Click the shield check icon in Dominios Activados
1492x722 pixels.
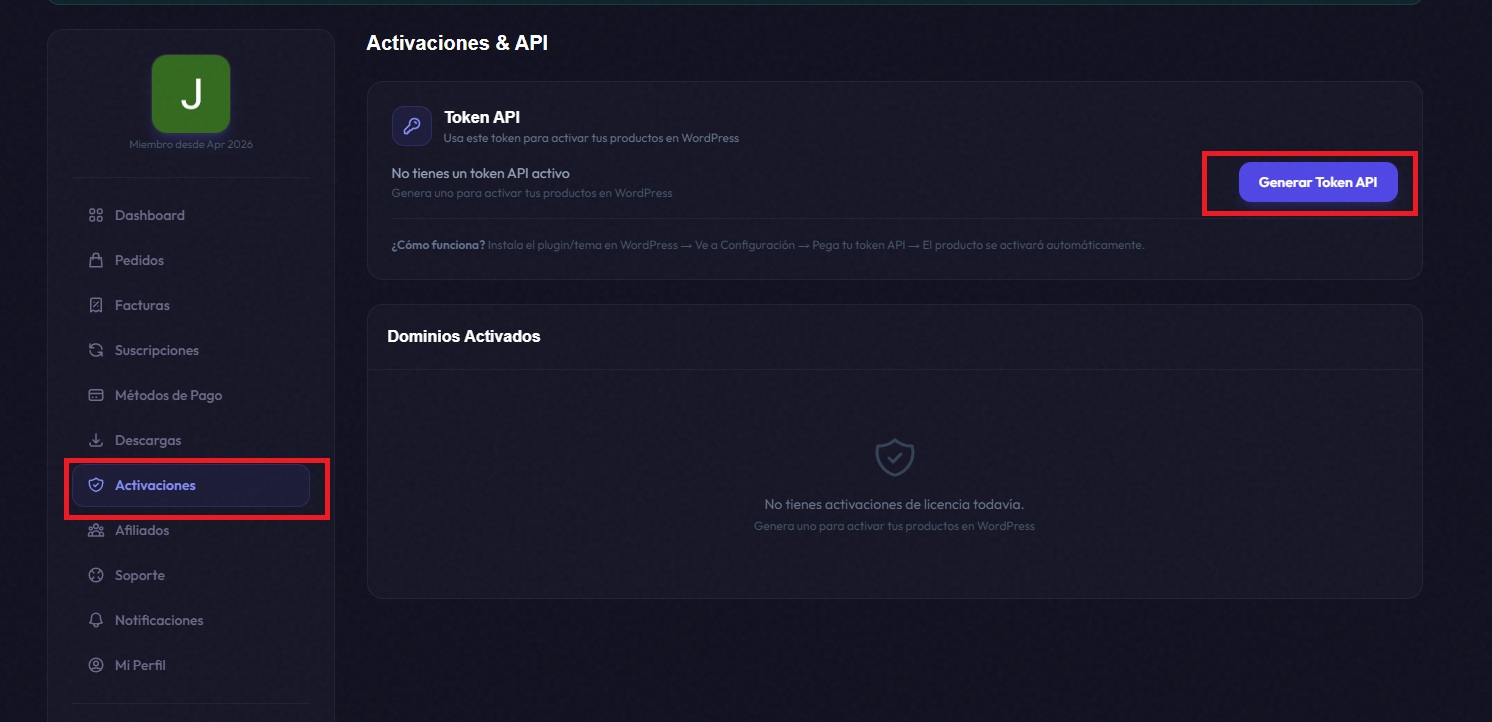[x=894, y=458]
